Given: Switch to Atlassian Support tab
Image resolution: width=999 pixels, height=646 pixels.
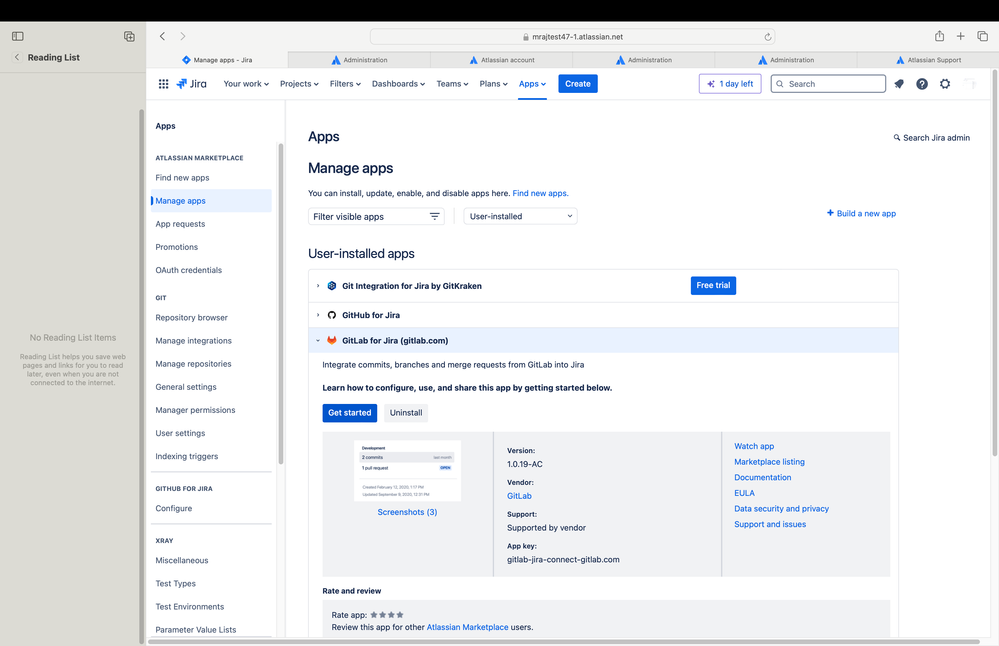Looking at the screenshot, I should click(928, 60).
